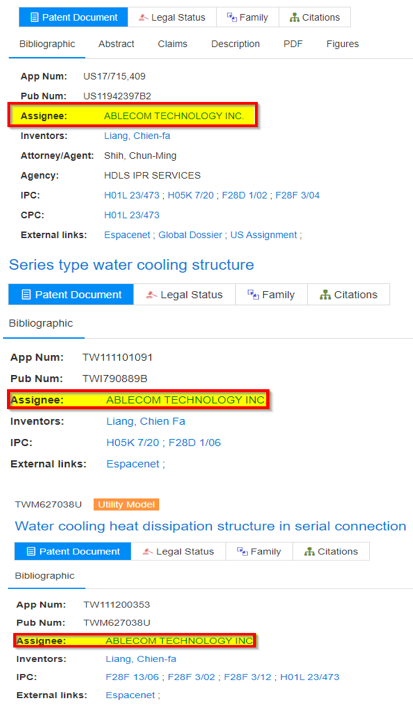Open the Series type water cooling structure title

pos(131,264)
